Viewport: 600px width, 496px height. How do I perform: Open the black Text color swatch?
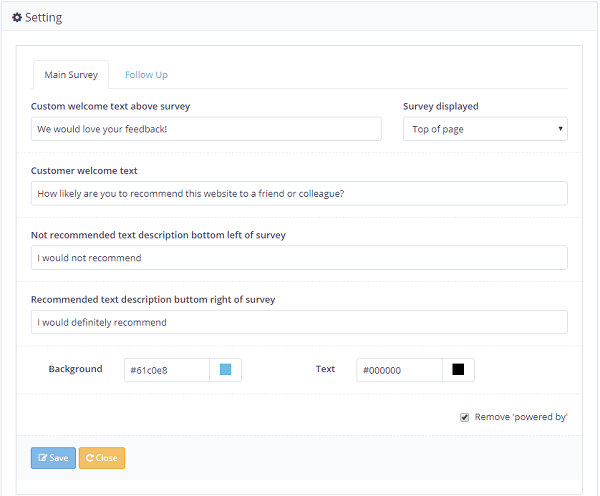point(458,370)
